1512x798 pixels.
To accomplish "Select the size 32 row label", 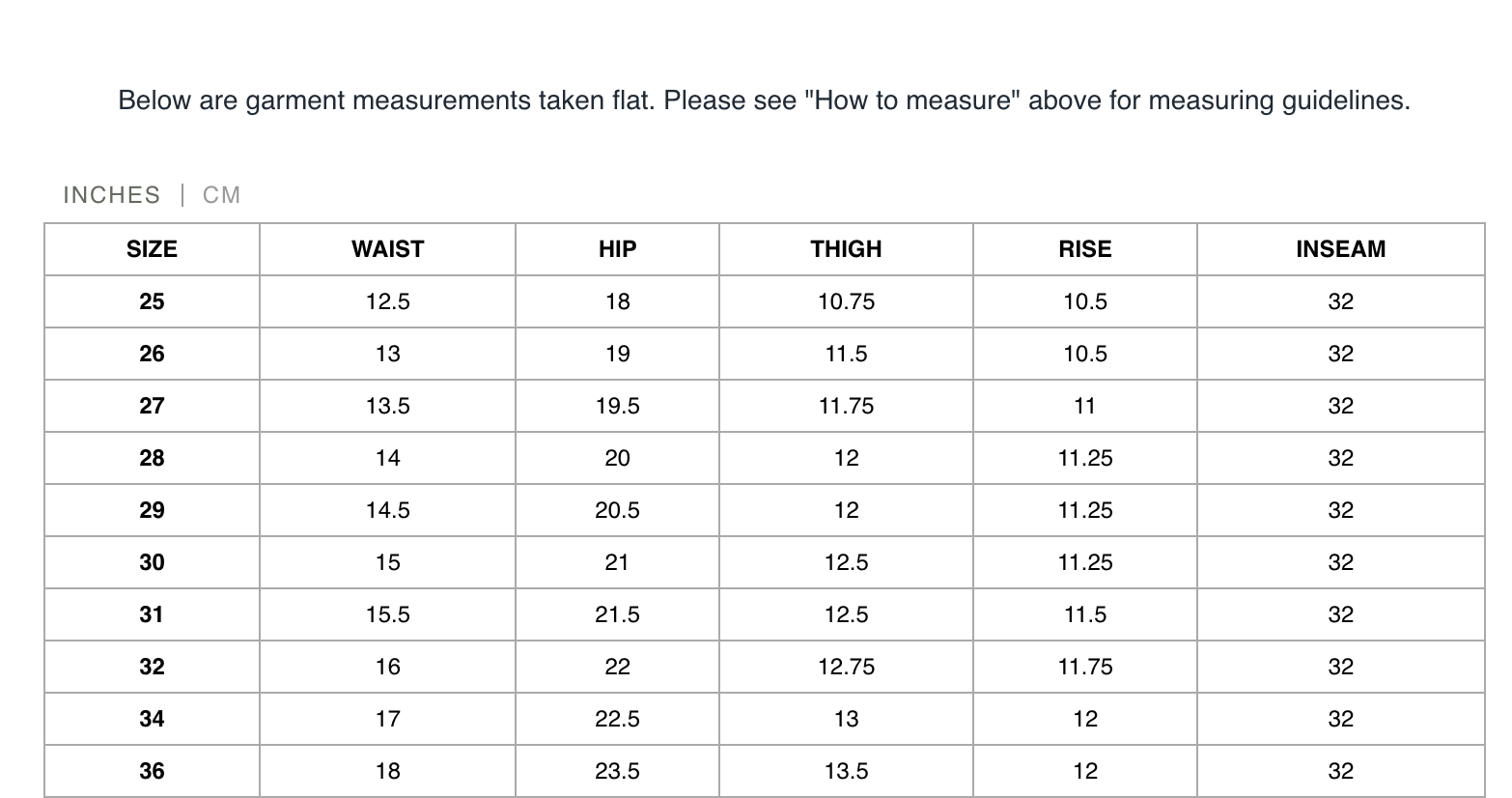I will (152, 667).
